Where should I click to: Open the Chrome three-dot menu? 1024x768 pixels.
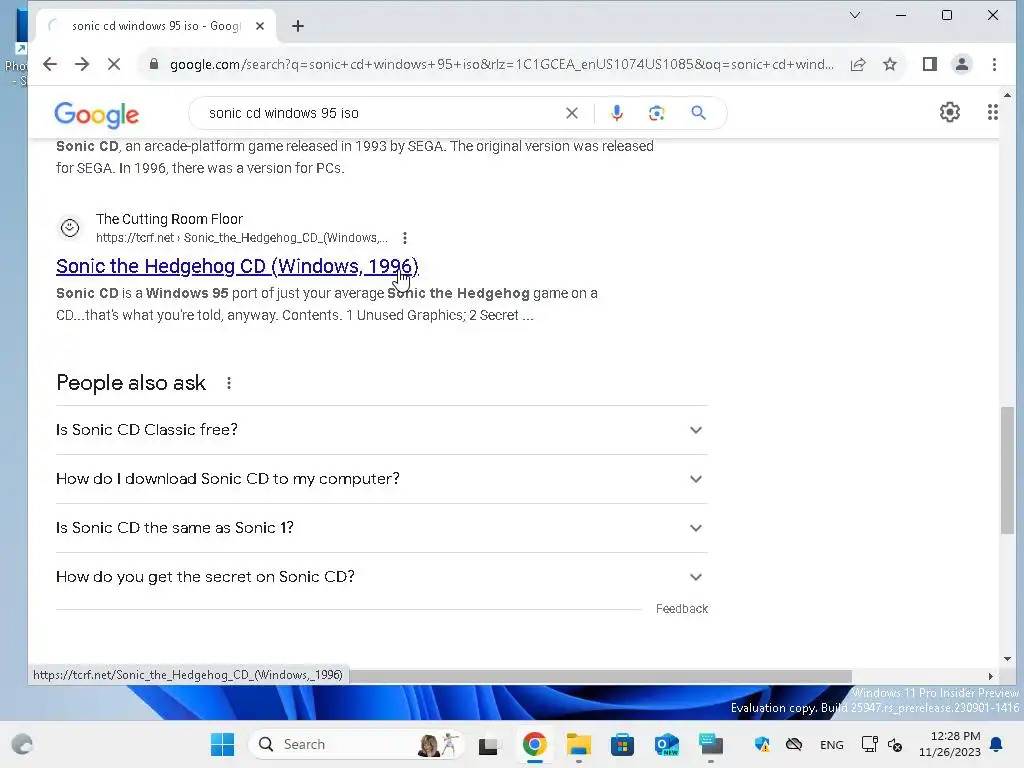click(994, 64)
